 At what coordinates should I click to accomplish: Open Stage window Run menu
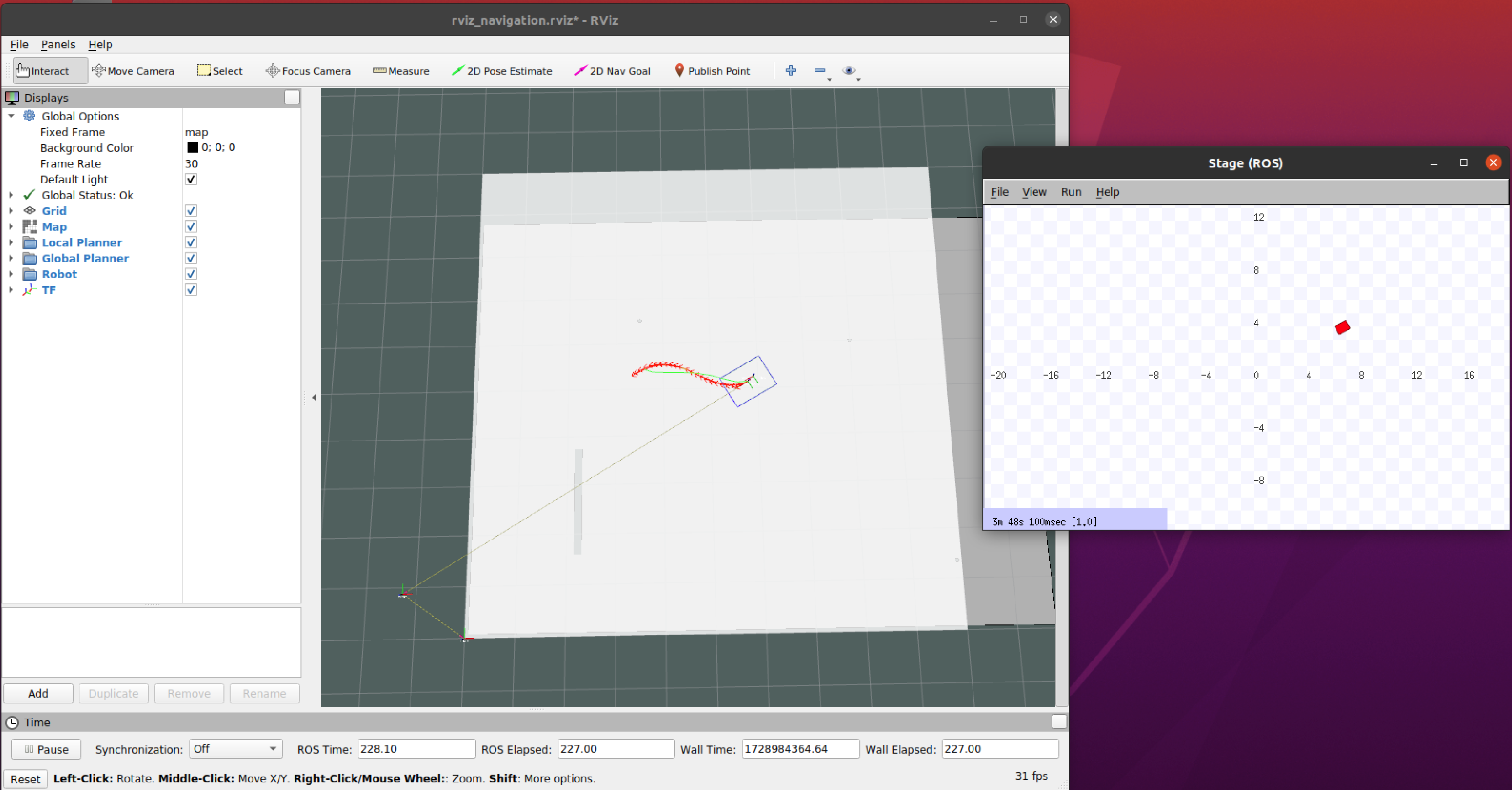click(x=1071, y=192)
